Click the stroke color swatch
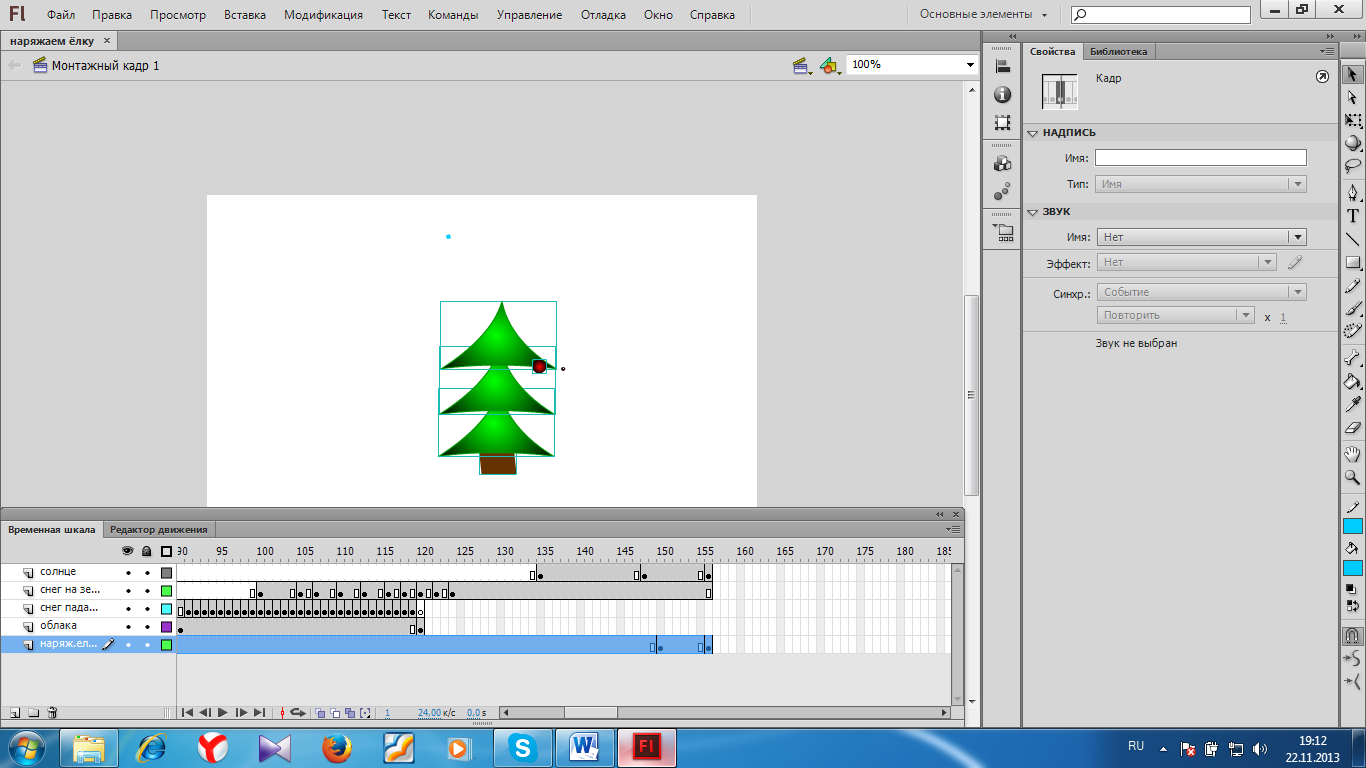This screenshot has width=1366, height=768. (1353, 527)
